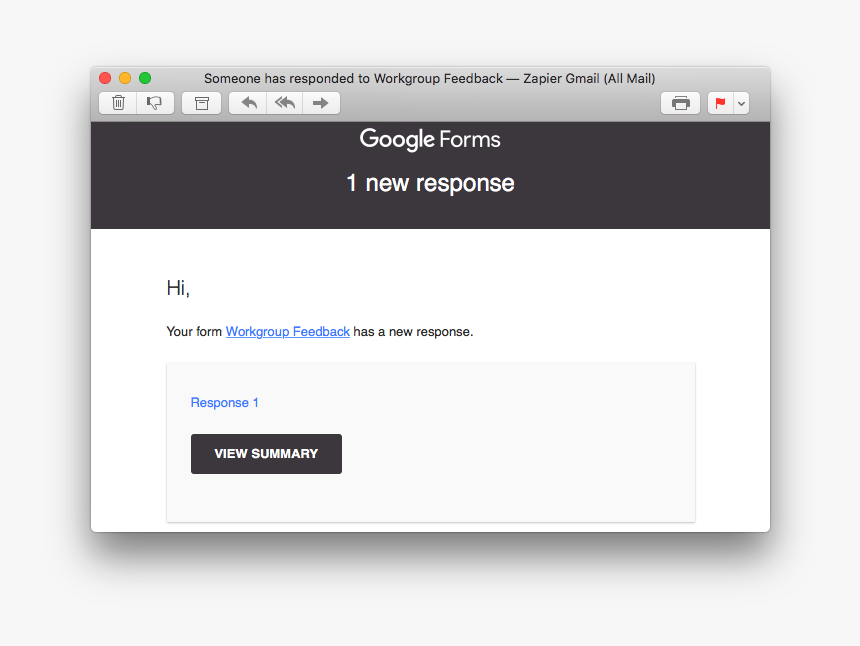Viewport: 860px width, 646px height.
Task: Reply all with the double arrow icon
Action: (x=285, y=103)
